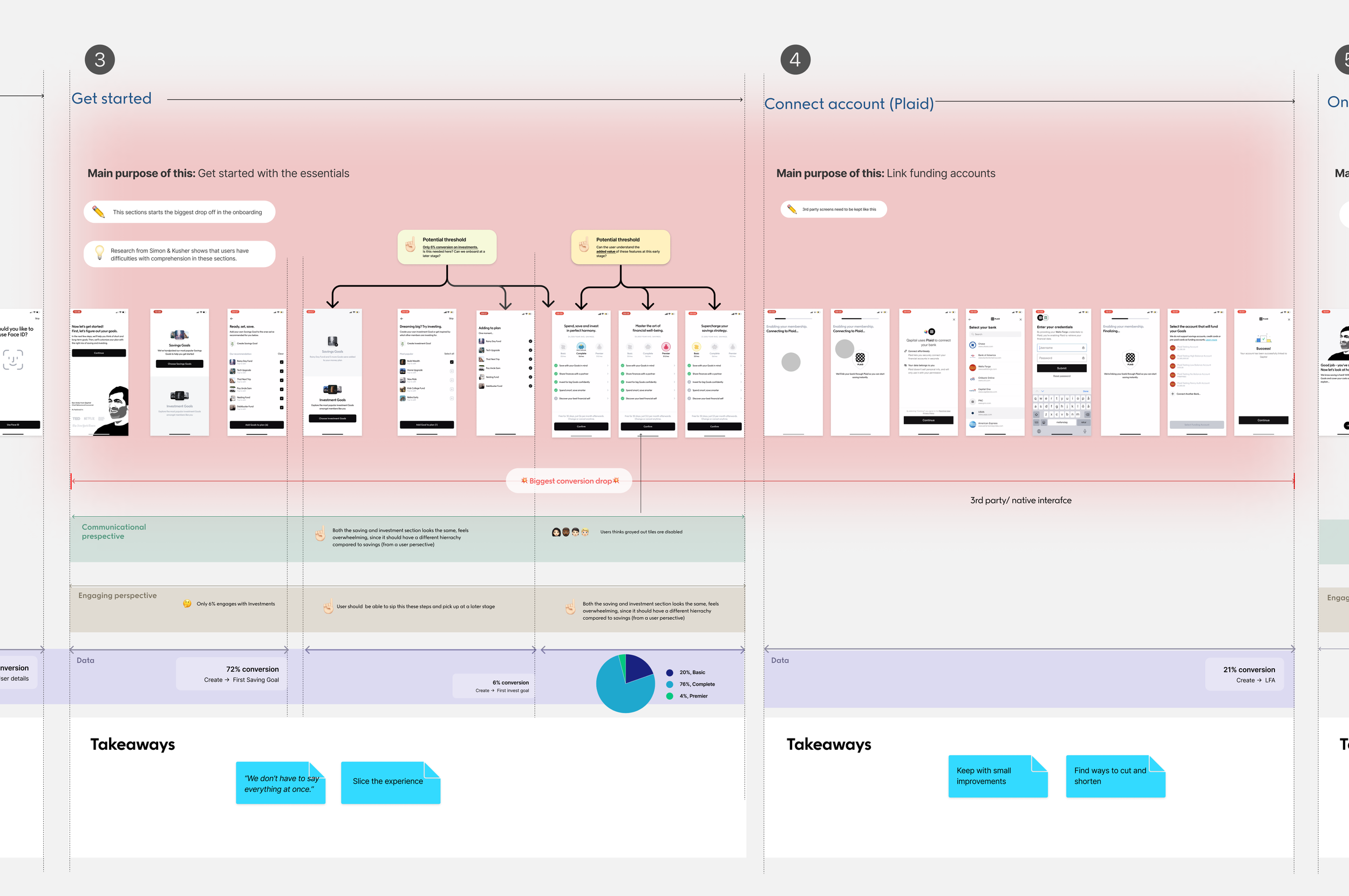Click the Plaid logo on the Finalizing screen
This screenshot has width=1349, height=896.
tap(1129, 358)
